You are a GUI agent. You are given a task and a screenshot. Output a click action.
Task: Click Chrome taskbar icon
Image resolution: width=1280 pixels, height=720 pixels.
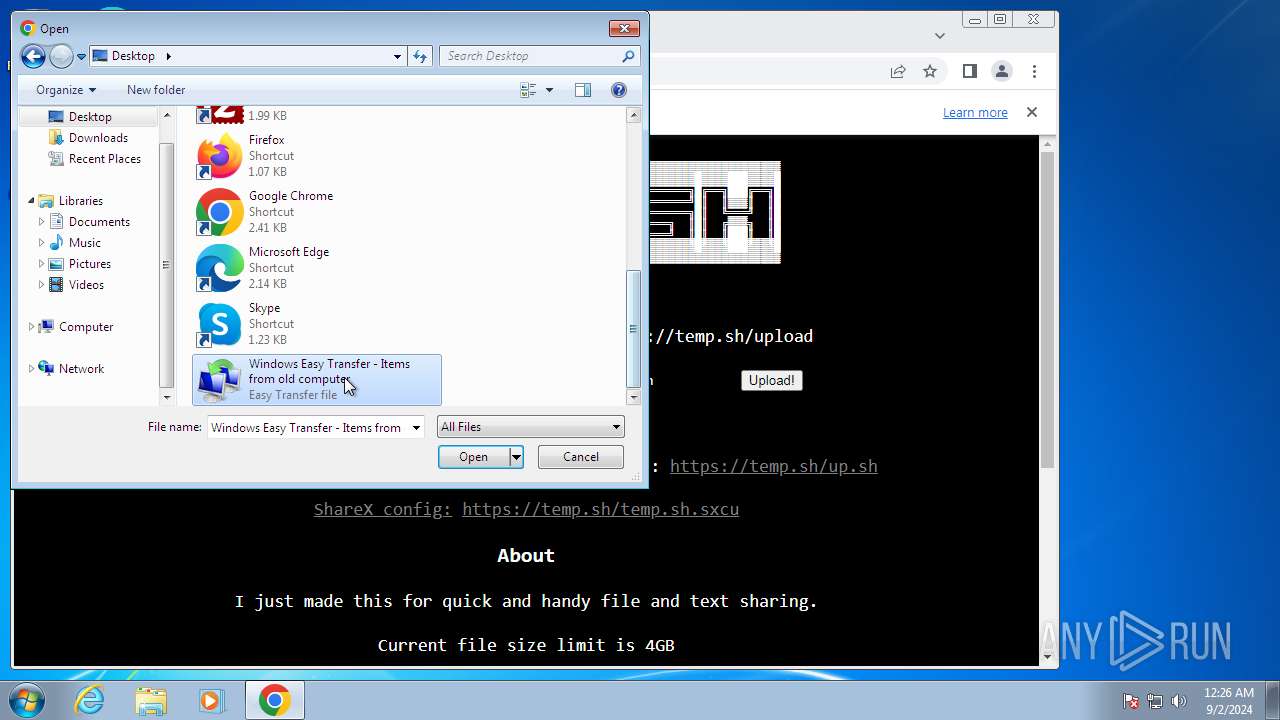pyautogui.click(x=274, y=701)
